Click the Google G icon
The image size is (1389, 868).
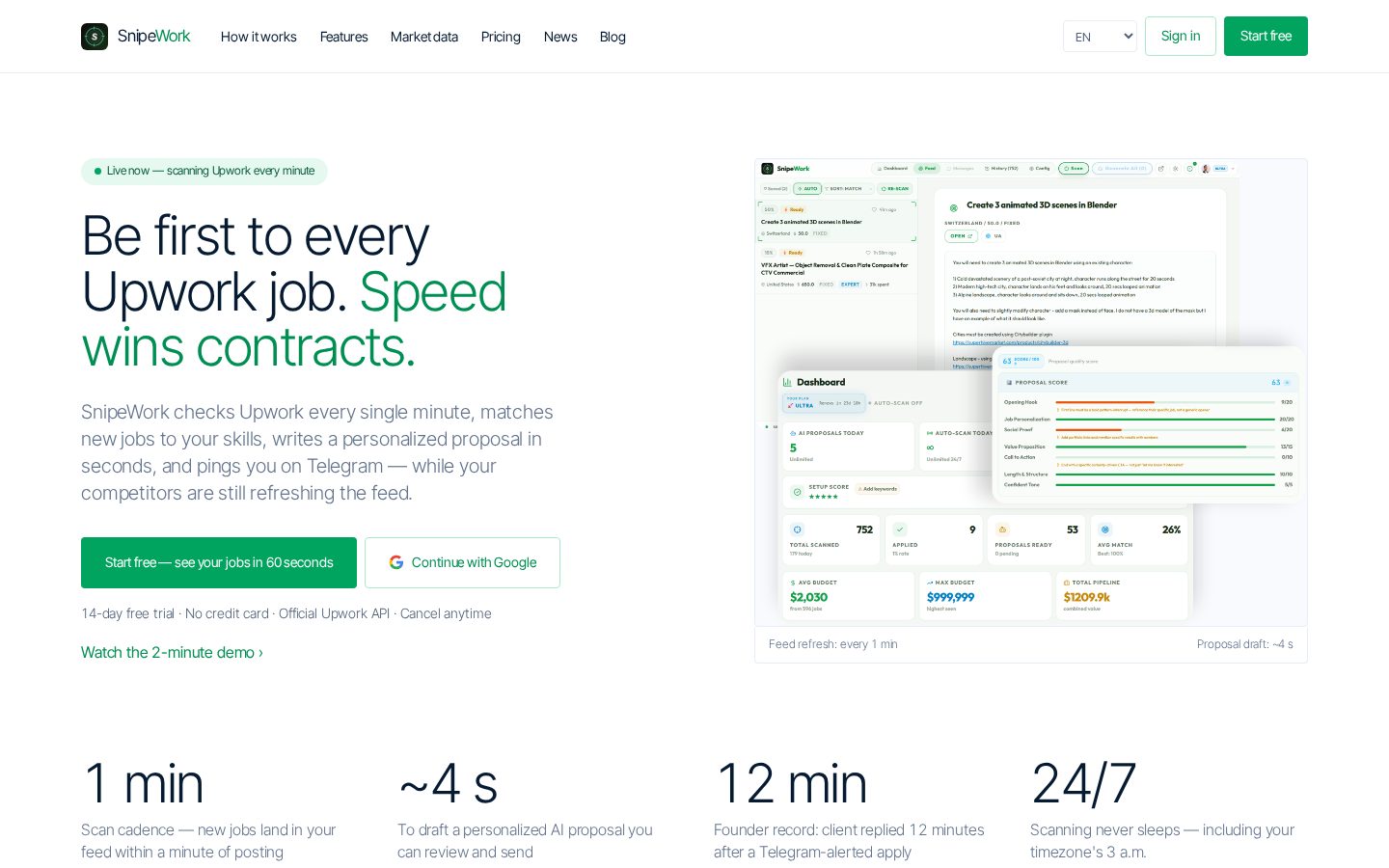396,562
